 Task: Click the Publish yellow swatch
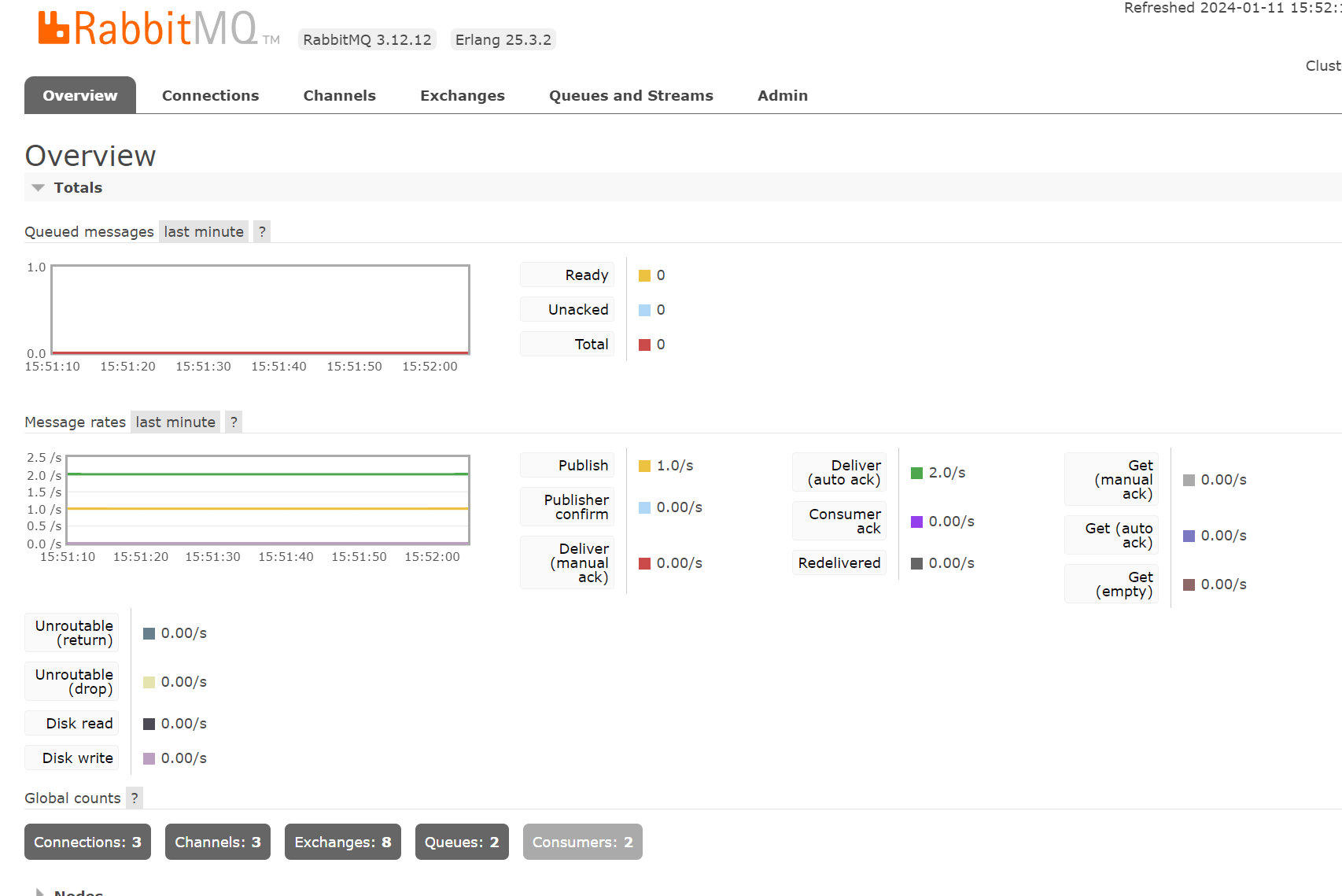pyautogui.click(x=644, y=466)
